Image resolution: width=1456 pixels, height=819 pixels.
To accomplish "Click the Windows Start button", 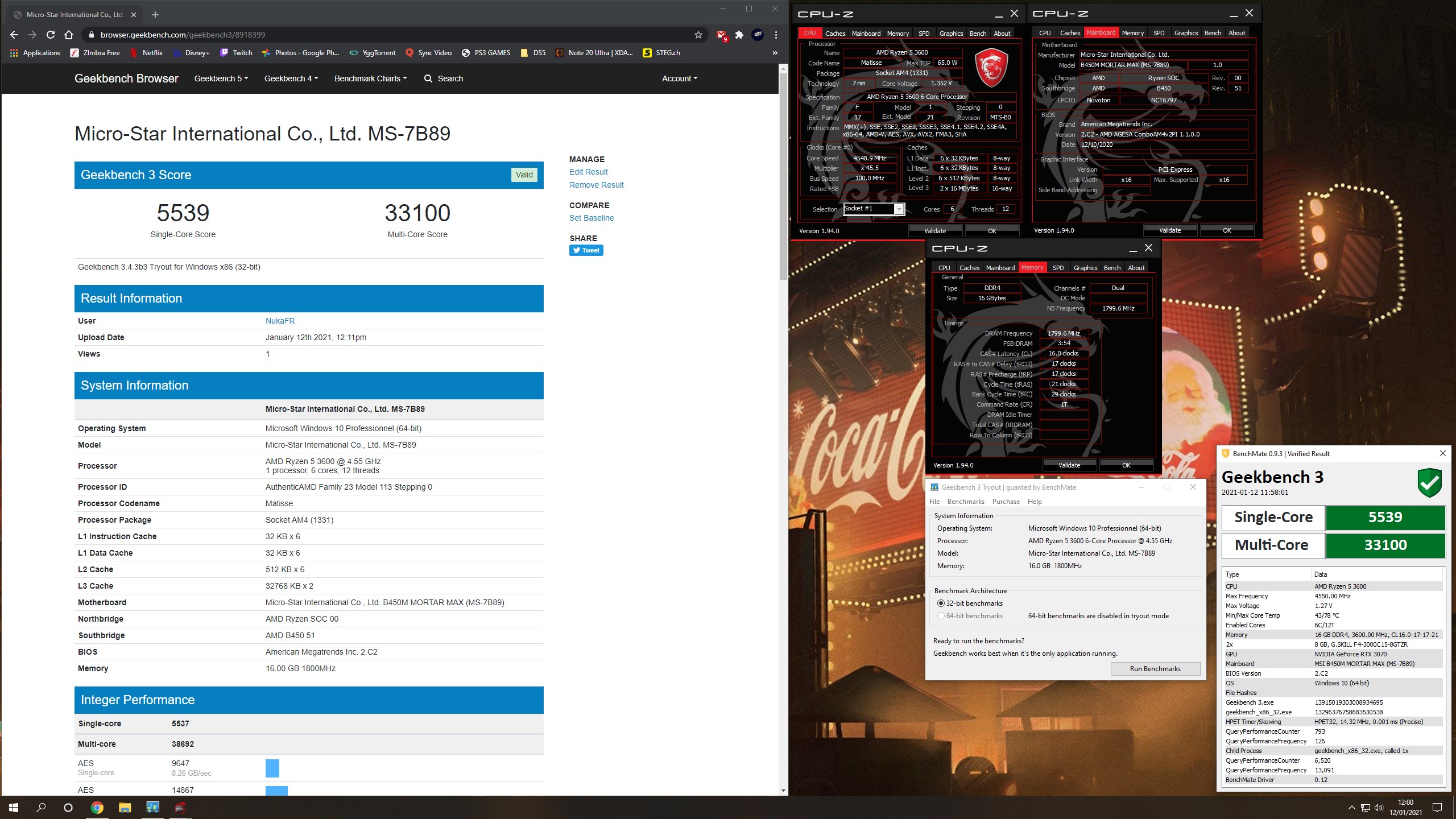I will pos(14,808).
